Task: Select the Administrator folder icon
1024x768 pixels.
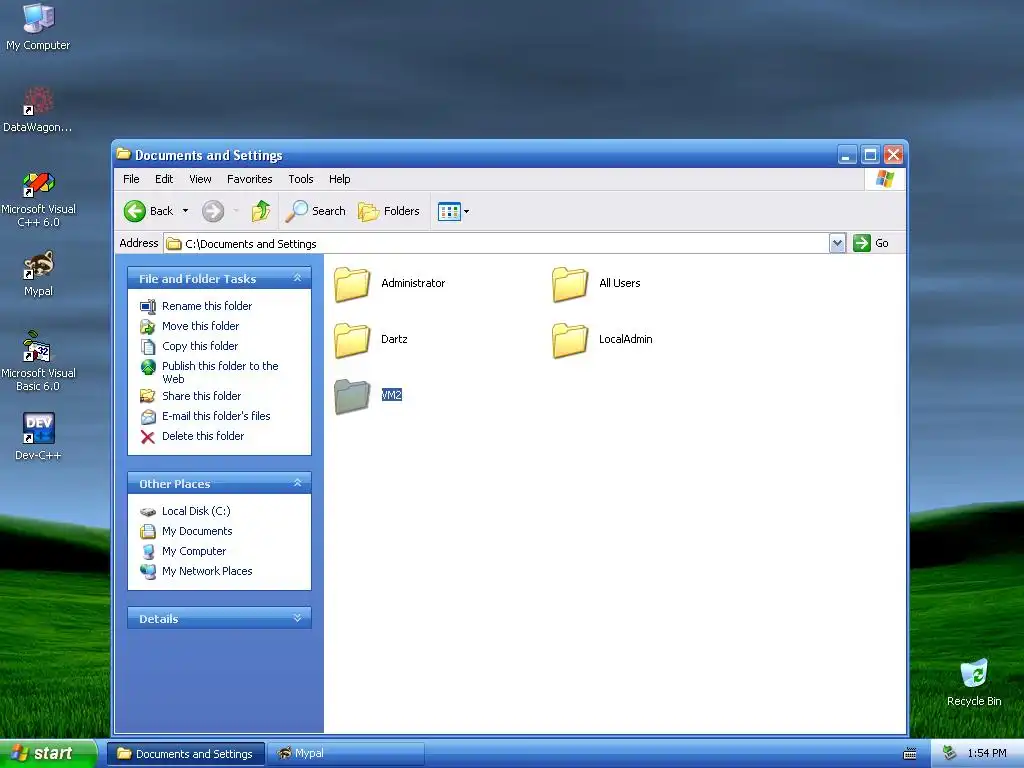Action: coord(352,284)
